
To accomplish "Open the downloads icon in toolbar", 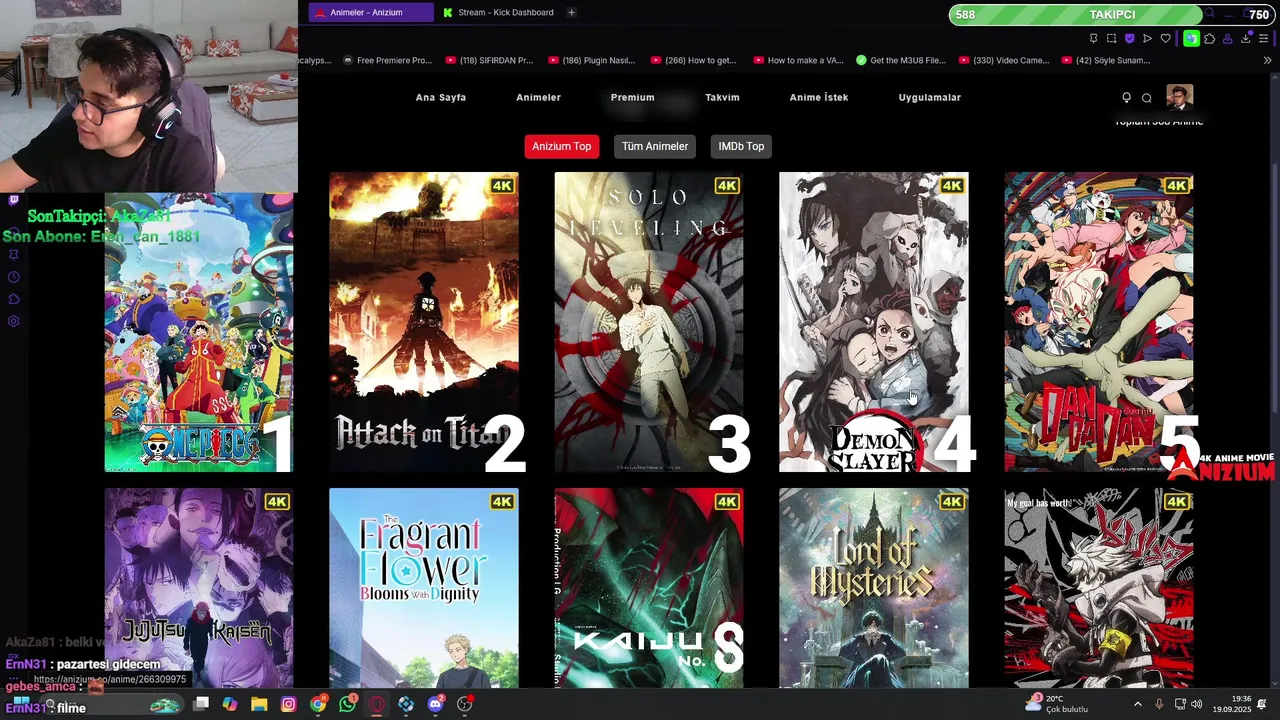I will pos(1245,38).
